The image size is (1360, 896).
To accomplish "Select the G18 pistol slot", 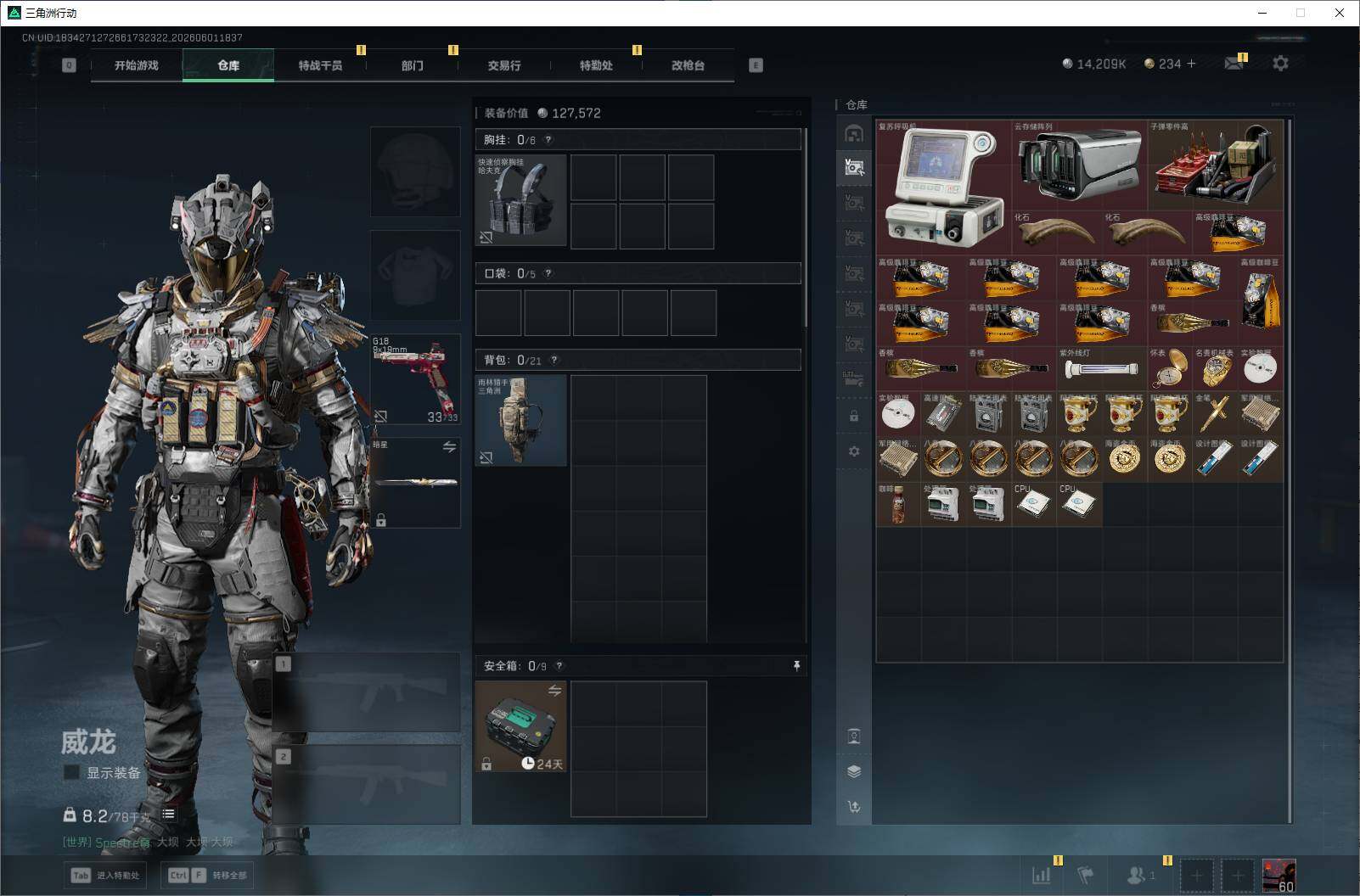I will point(415,379).
